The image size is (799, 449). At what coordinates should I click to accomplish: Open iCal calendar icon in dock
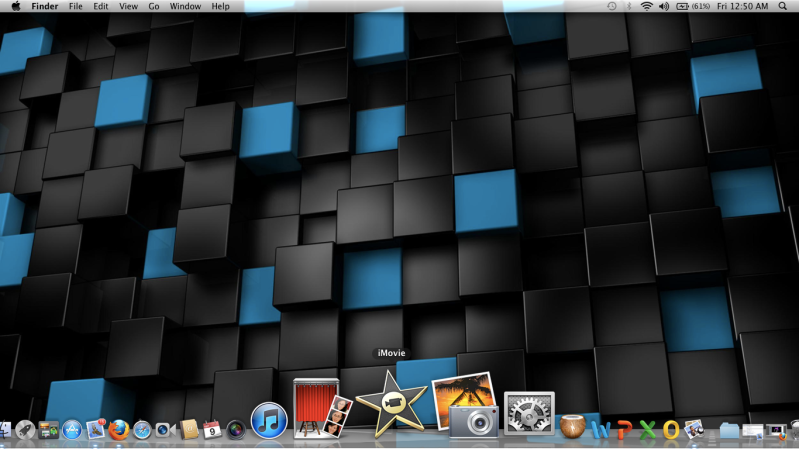point(211,430)
